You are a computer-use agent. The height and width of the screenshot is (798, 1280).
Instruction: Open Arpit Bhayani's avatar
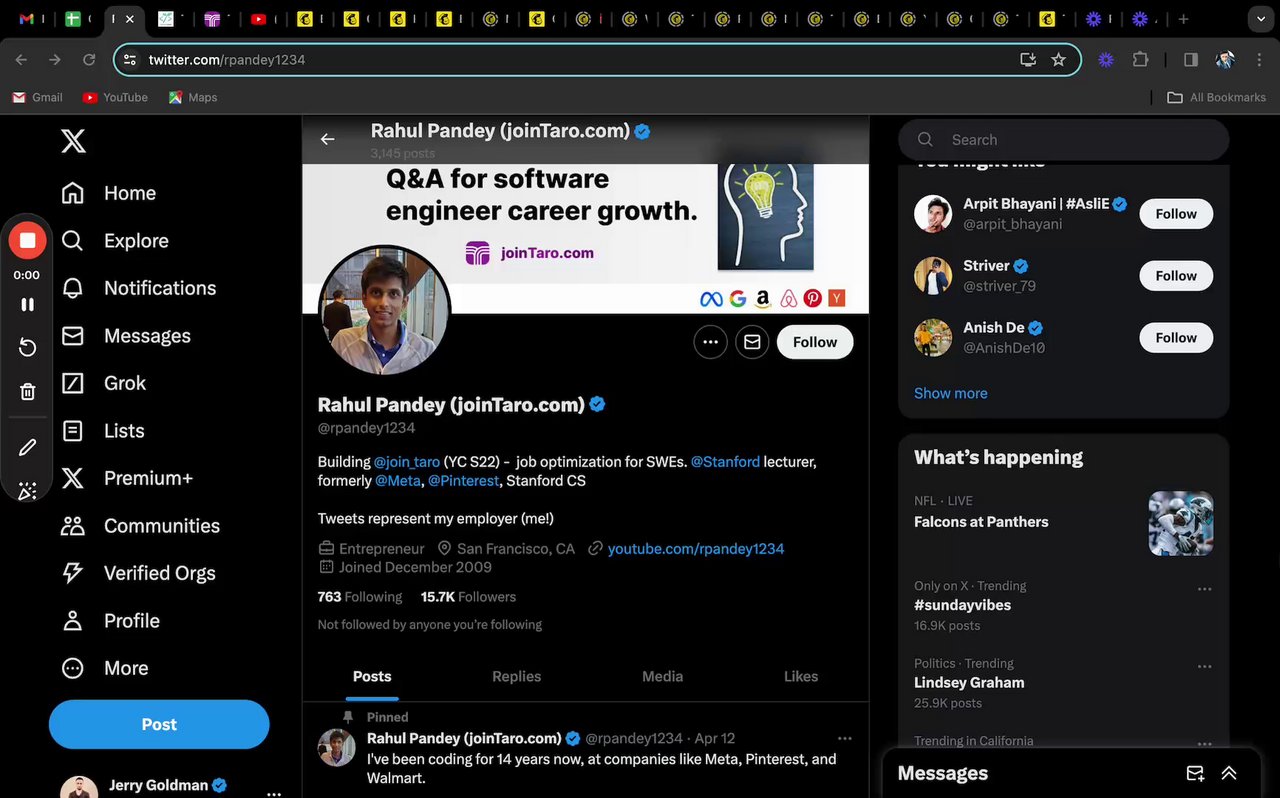tap(933, 214)
